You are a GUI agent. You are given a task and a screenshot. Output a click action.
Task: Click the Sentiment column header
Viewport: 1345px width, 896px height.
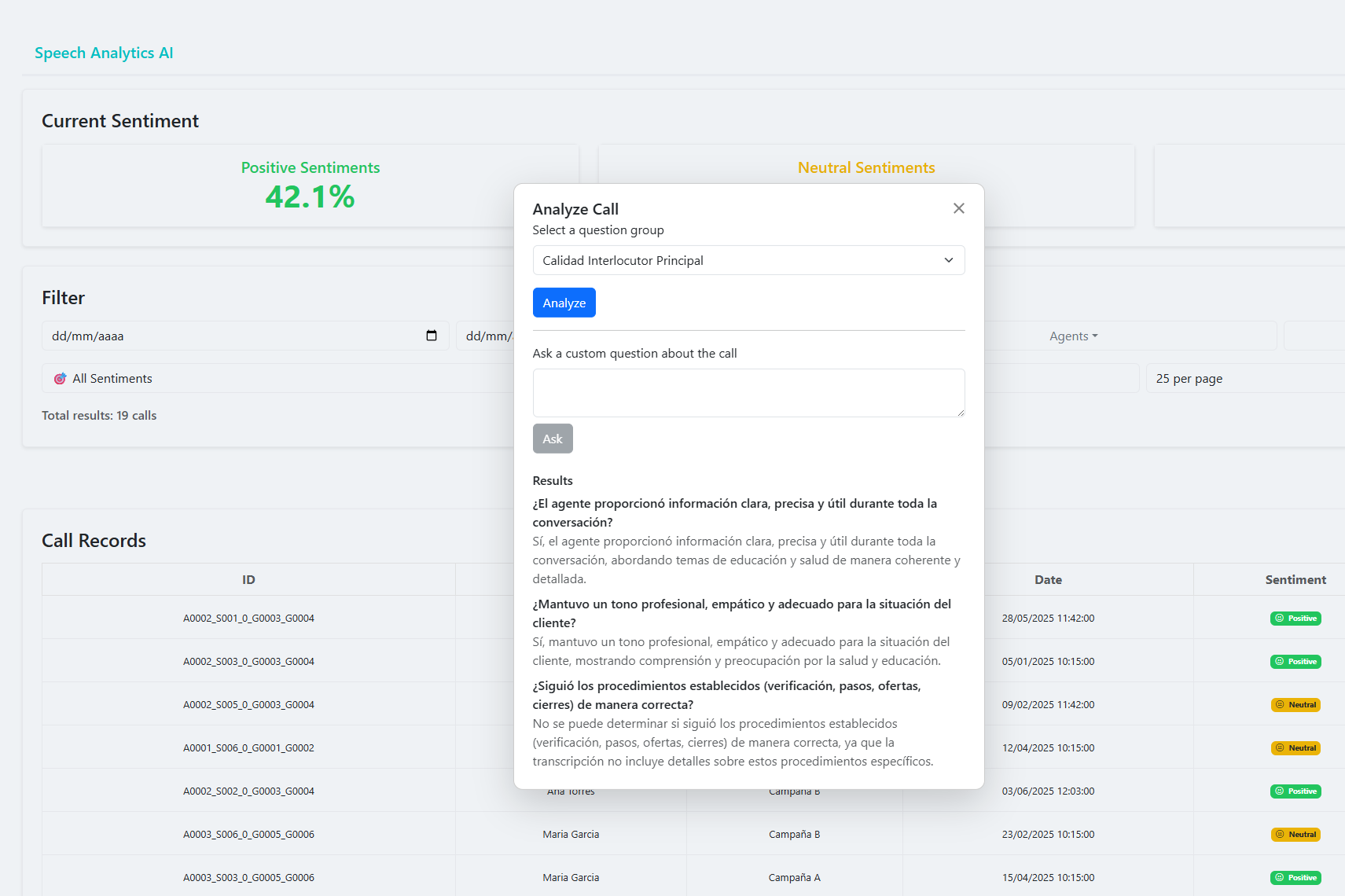[1295, 579]
